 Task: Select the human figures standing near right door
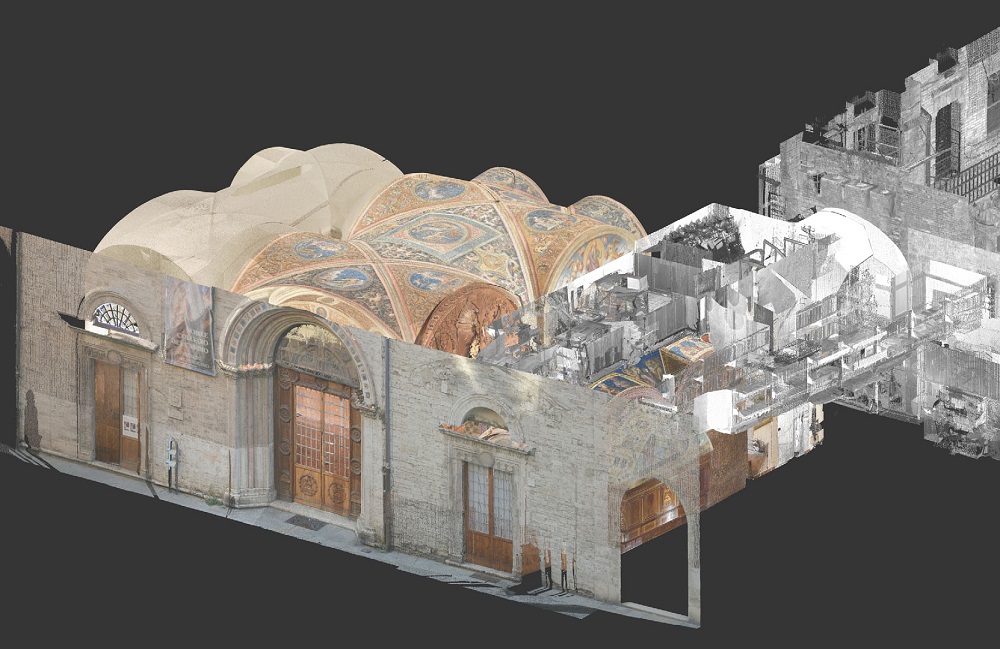tap(555, 568)
